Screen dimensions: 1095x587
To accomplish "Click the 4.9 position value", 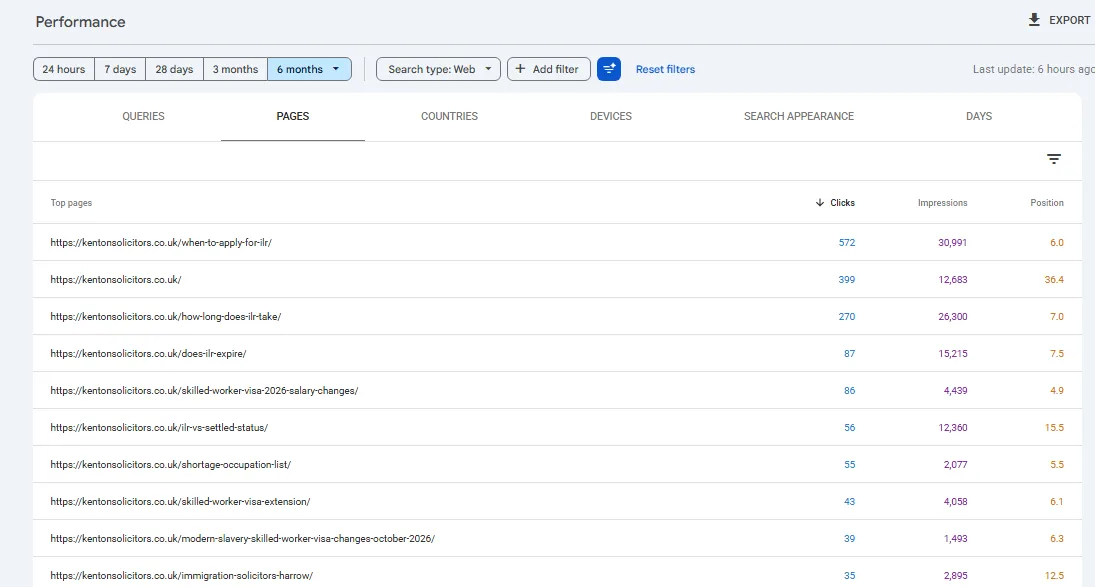I will pyautogui.click(x=1057, y=390).
